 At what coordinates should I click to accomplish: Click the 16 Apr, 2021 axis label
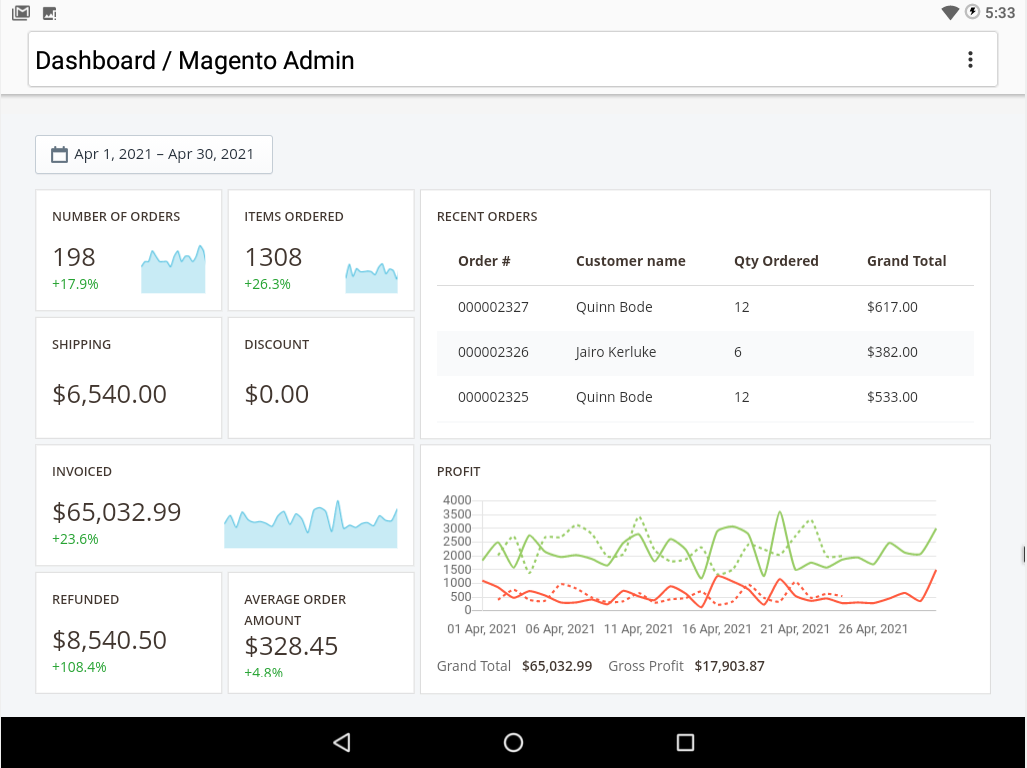717,629
